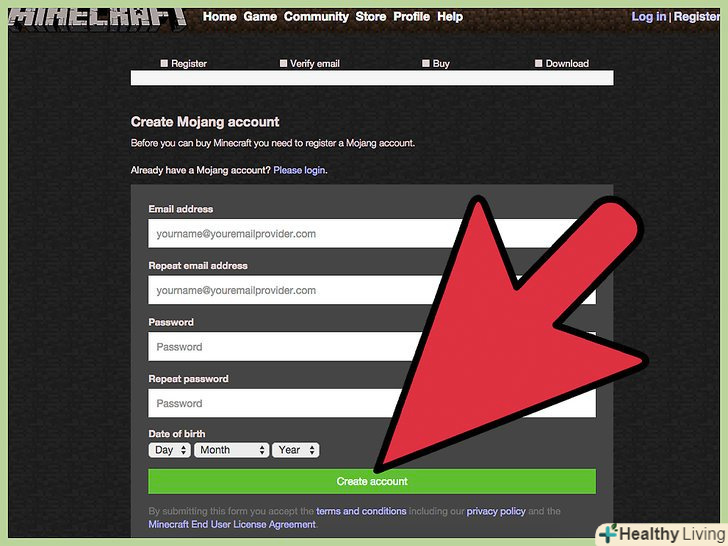Focus the Repeat email address field
This screenshot has height=546, width=728.
point(372,290)
